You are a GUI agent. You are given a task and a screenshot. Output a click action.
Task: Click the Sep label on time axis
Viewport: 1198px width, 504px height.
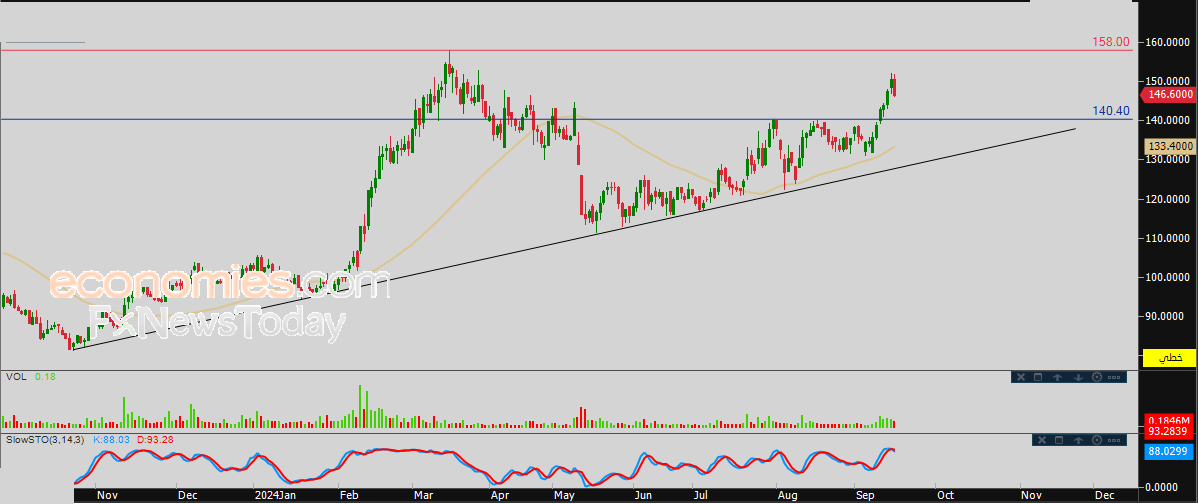point(865,495)
